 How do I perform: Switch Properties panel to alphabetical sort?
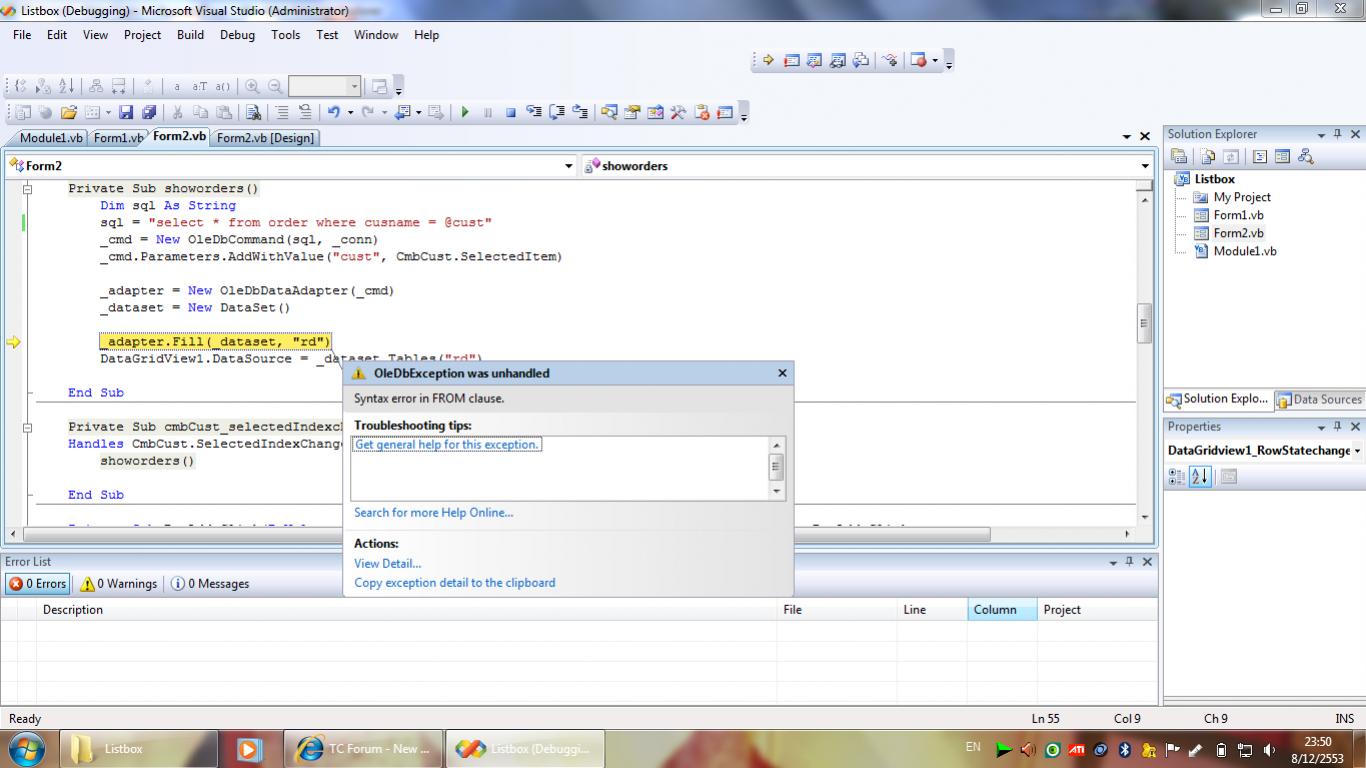1201,477
